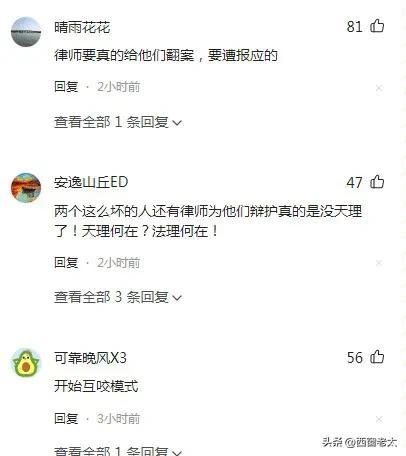Like the comment by 可靠晚风X3

(x=377, y=357)
